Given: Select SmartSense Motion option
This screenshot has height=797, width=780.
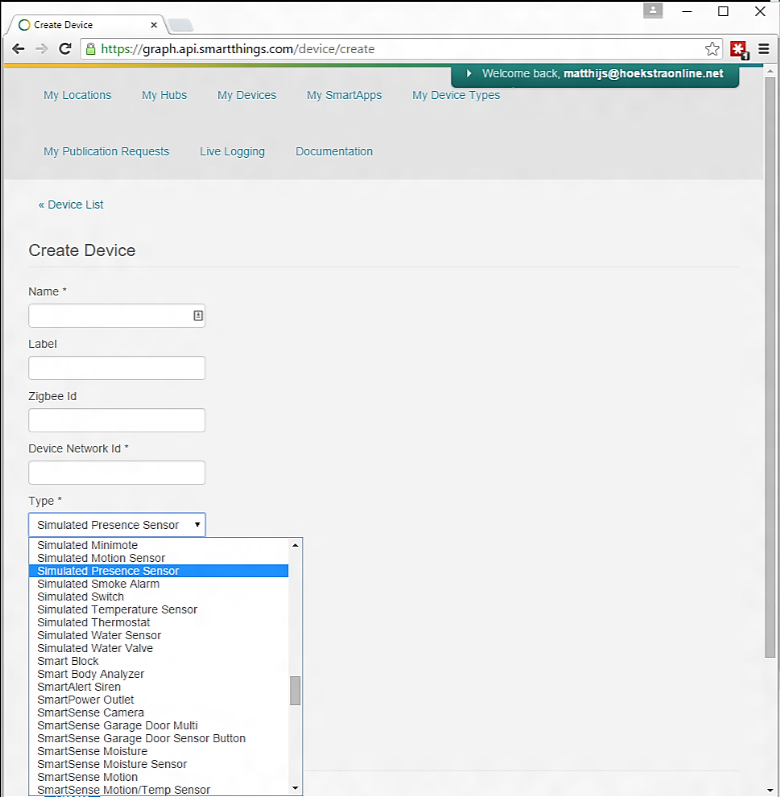Looking at the screenshot, I should (x=159, y=777).
